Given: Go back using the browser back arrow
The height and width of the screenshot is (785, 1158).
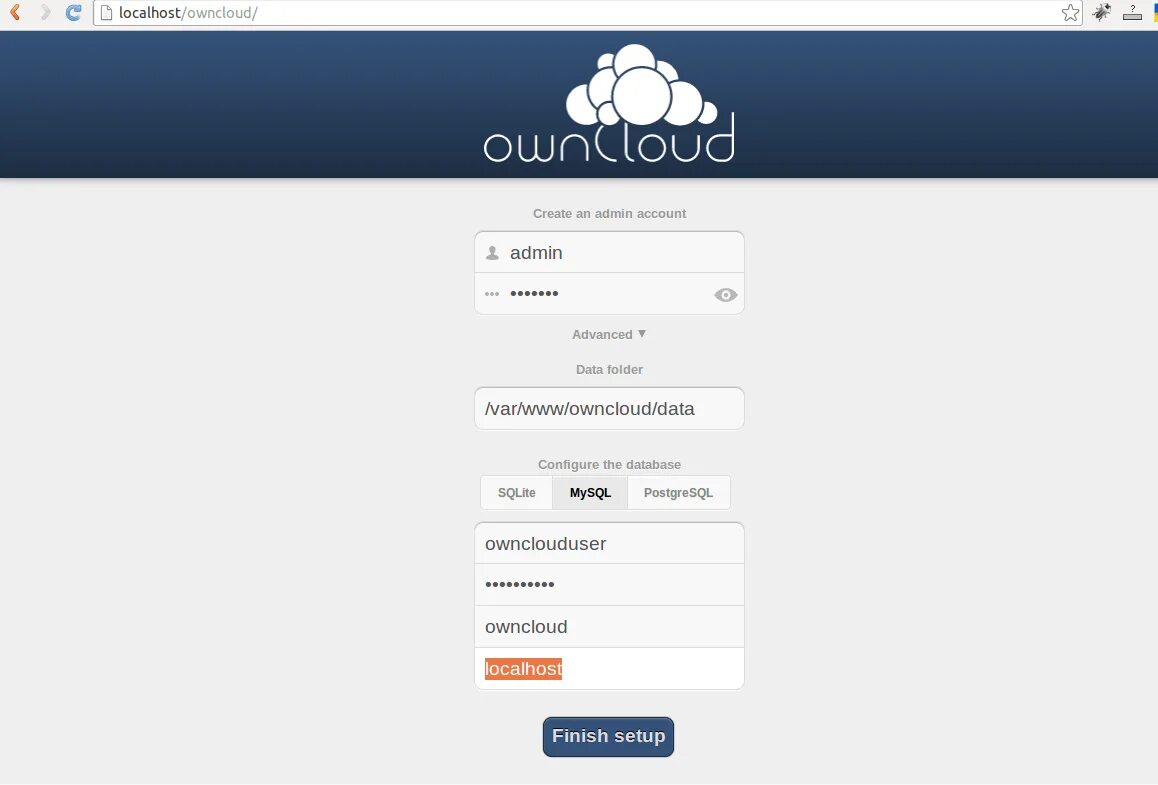Looking at the screenshot, I should click(14, 12).
